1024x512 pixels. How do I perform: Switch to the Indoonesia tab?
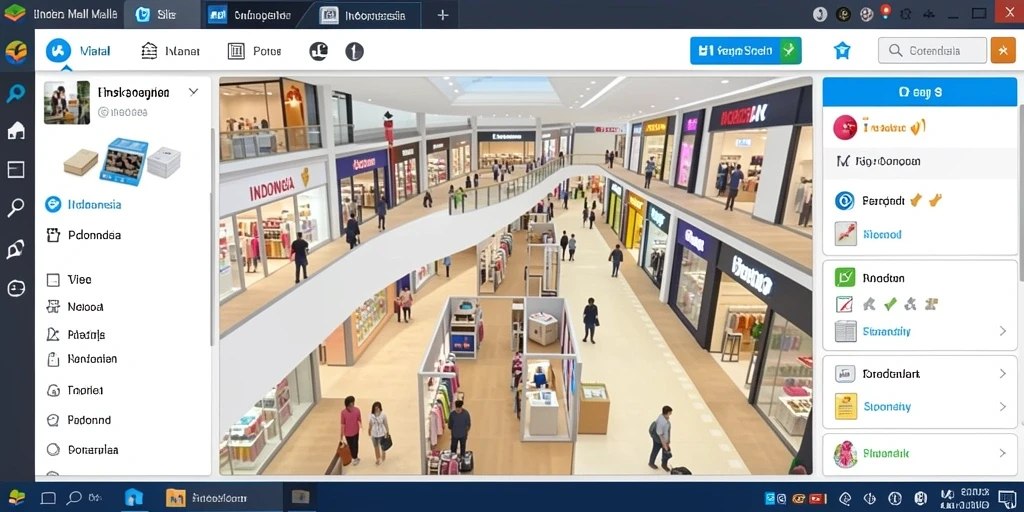(x=368, y=15)
